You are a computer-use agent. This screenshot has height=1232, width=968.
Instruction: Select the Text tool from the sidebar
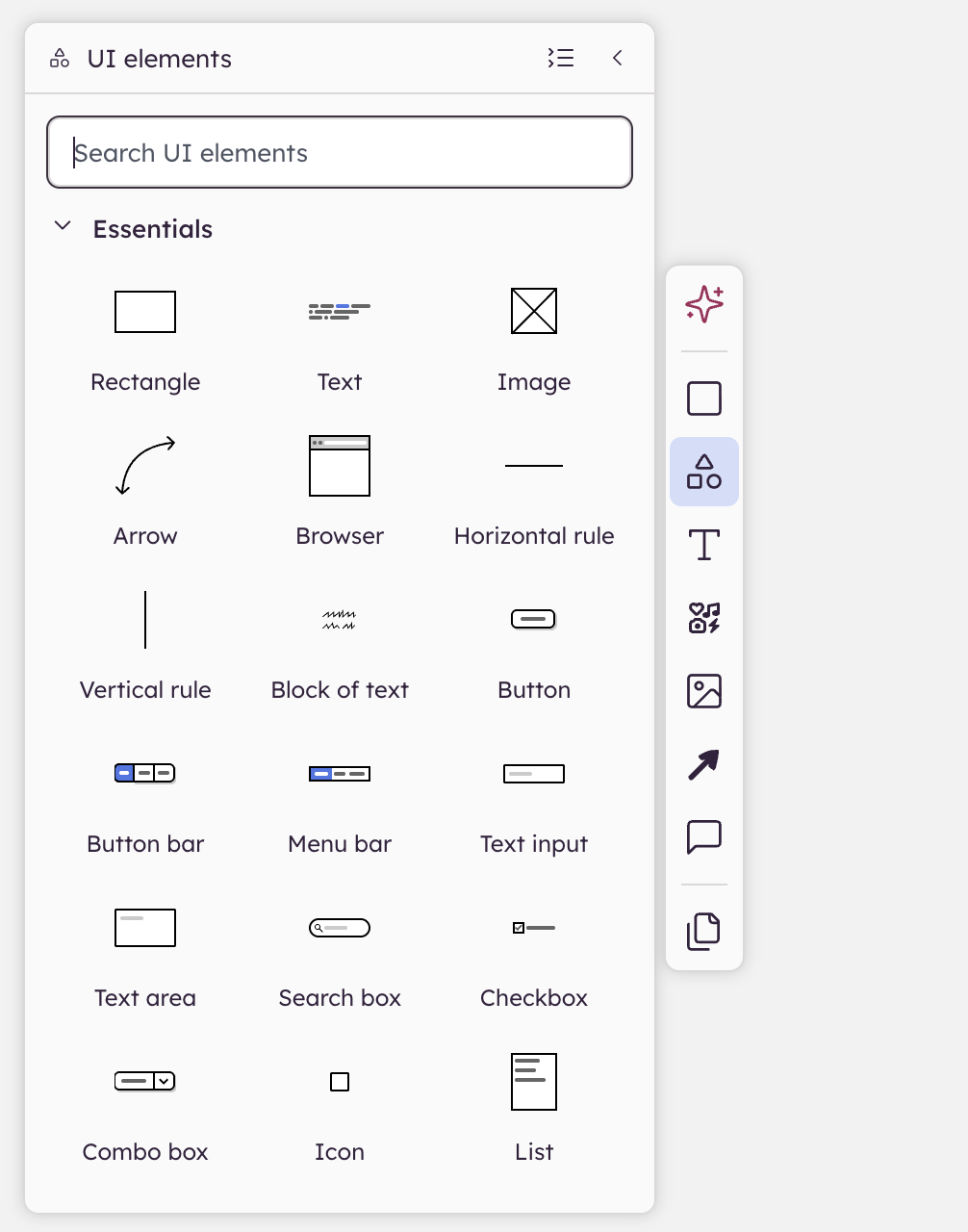(x=703, y=544)
